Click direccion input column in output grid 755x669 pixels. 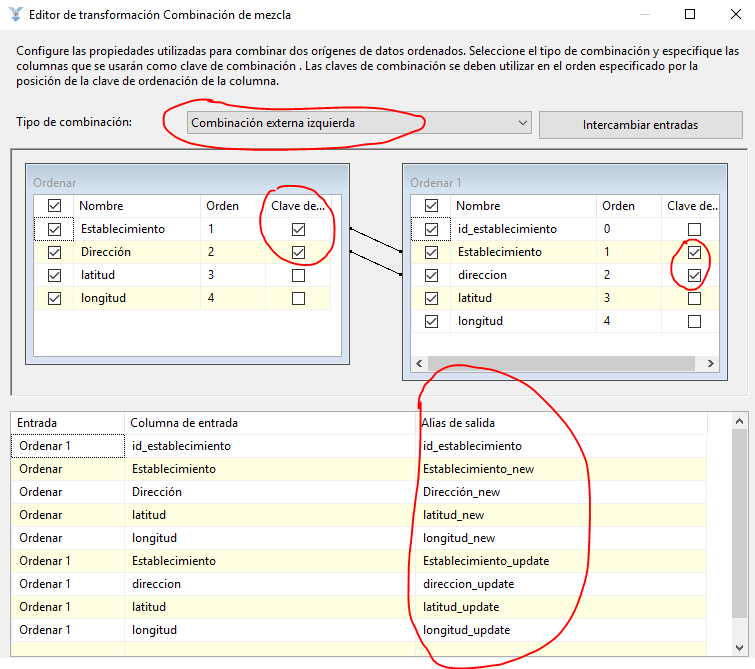[x=270, y=584]
